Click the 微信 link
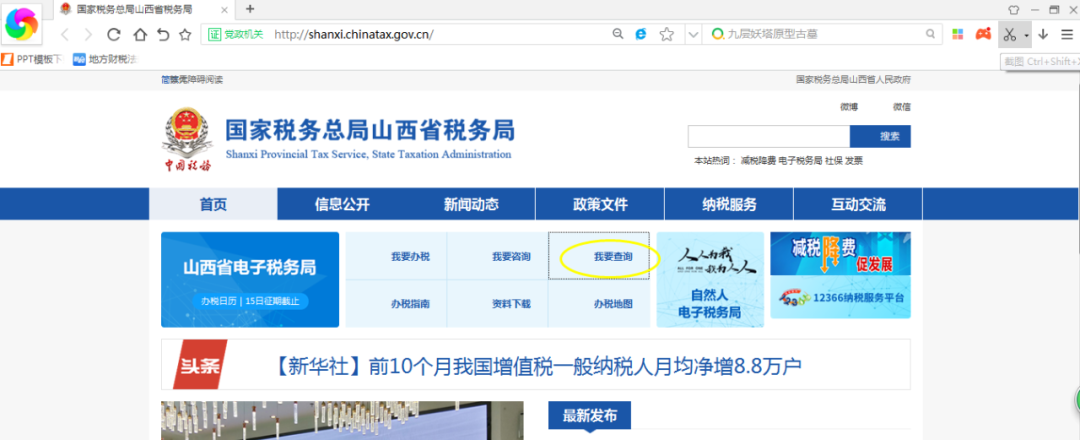 [902, 107]
